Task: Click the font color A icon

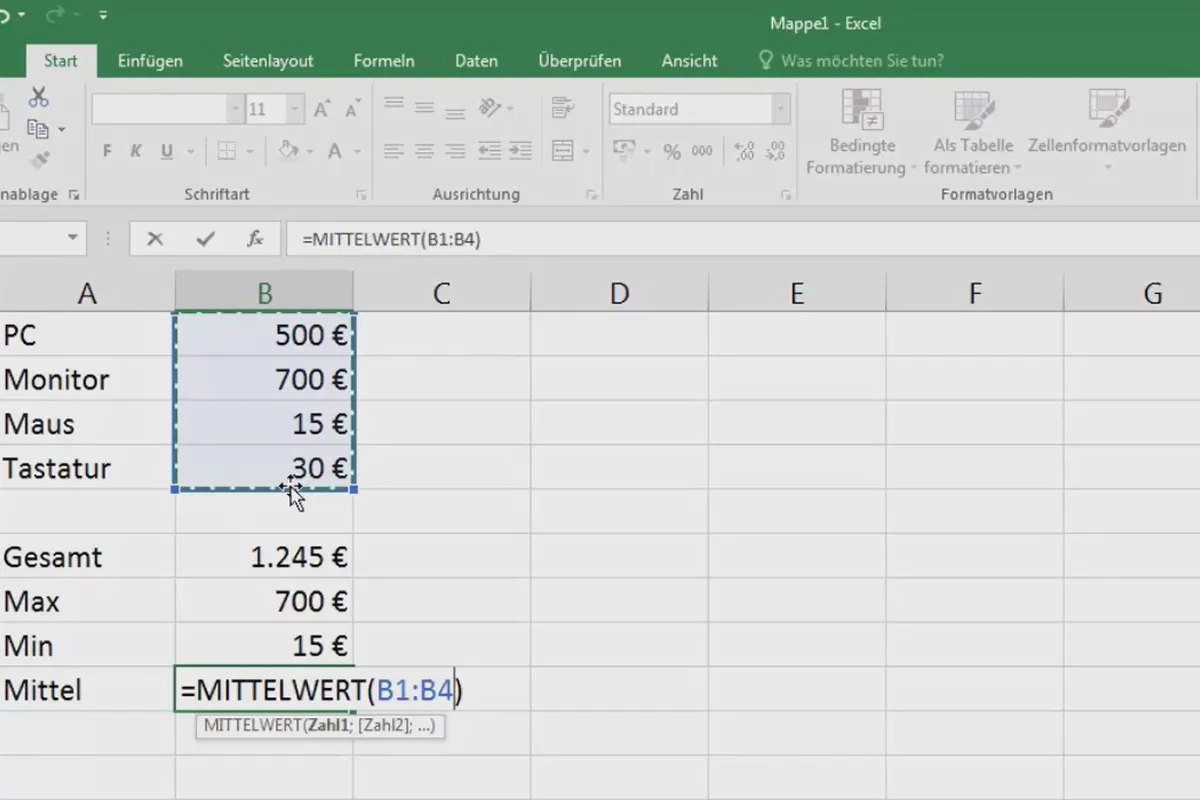Action: click(335, 151)
